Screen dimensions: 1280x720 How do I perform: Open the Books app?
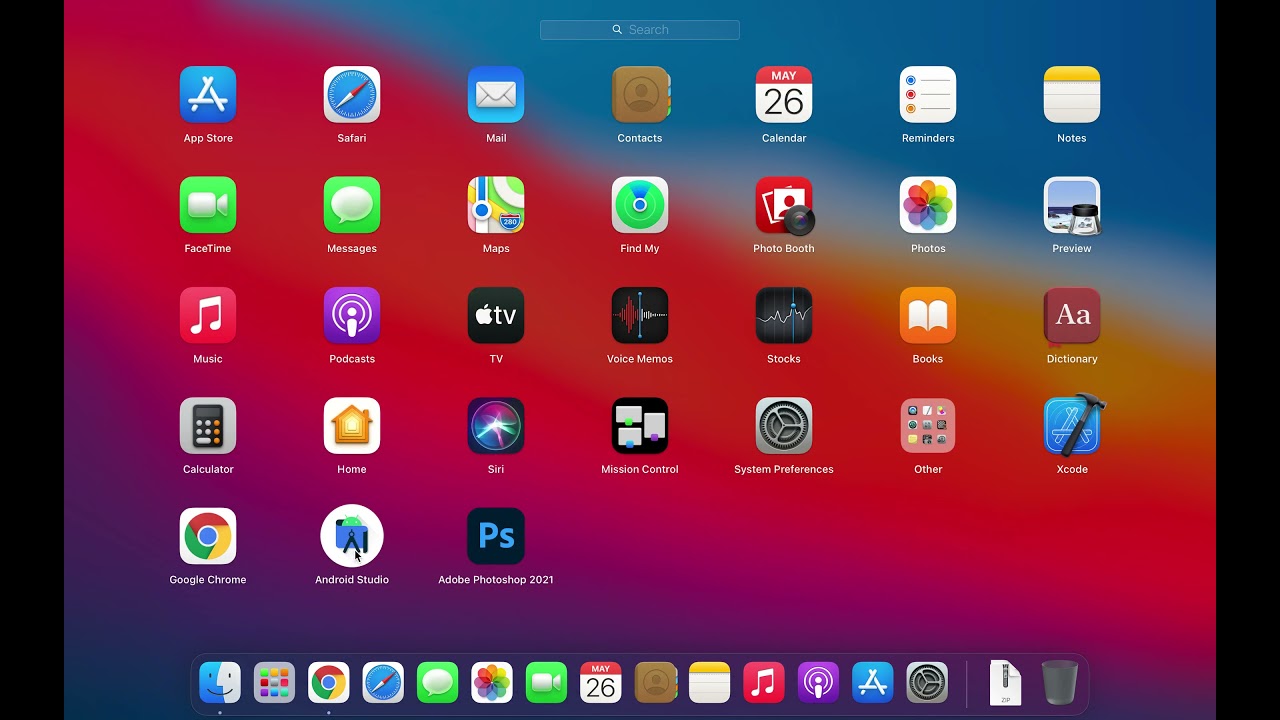point(928,315)
